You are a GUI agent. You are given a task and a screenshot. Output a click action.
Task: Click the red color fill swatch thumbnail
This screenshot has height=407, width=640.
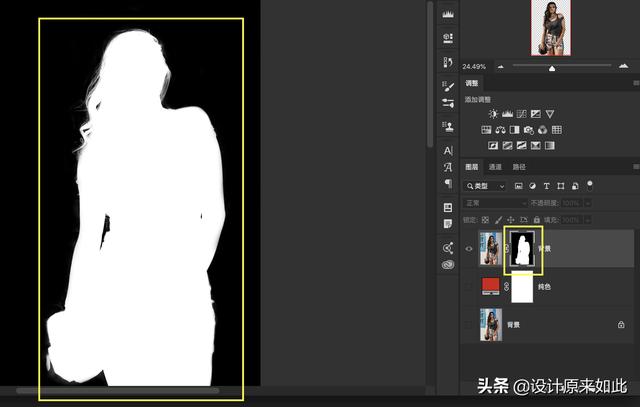point(491,287)
